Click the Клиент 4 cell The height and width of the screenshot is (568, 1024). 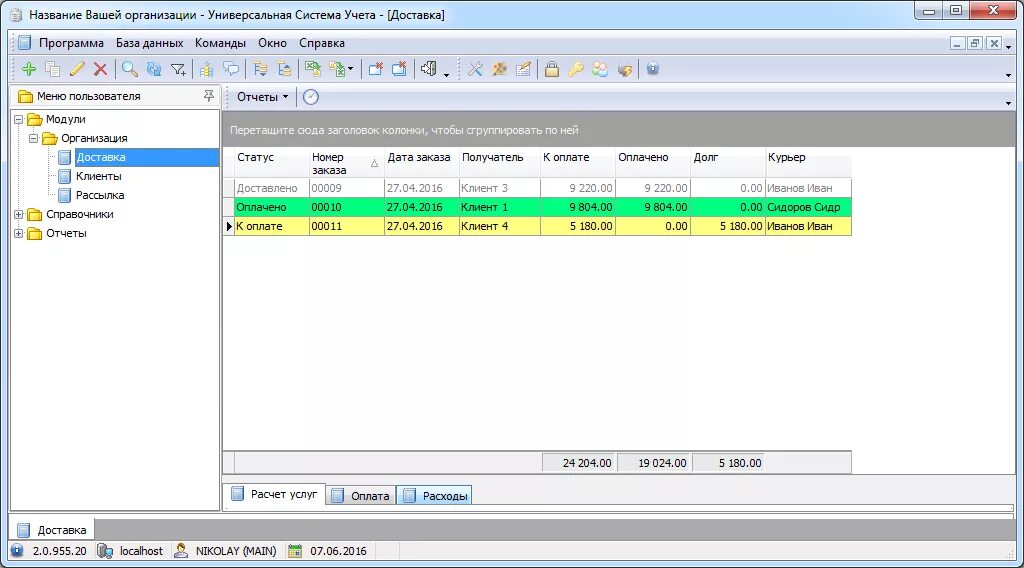(x=500, y=226)
